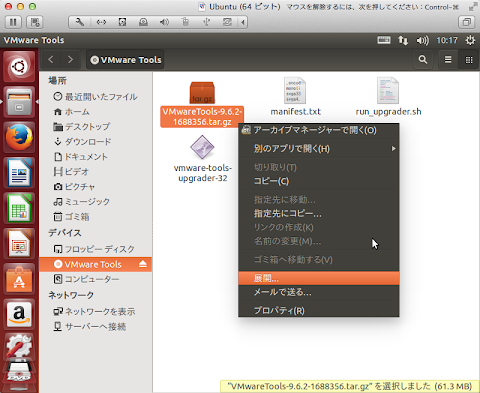
Task: Choose Send by mail from context menu
Action: pos(319,292)
